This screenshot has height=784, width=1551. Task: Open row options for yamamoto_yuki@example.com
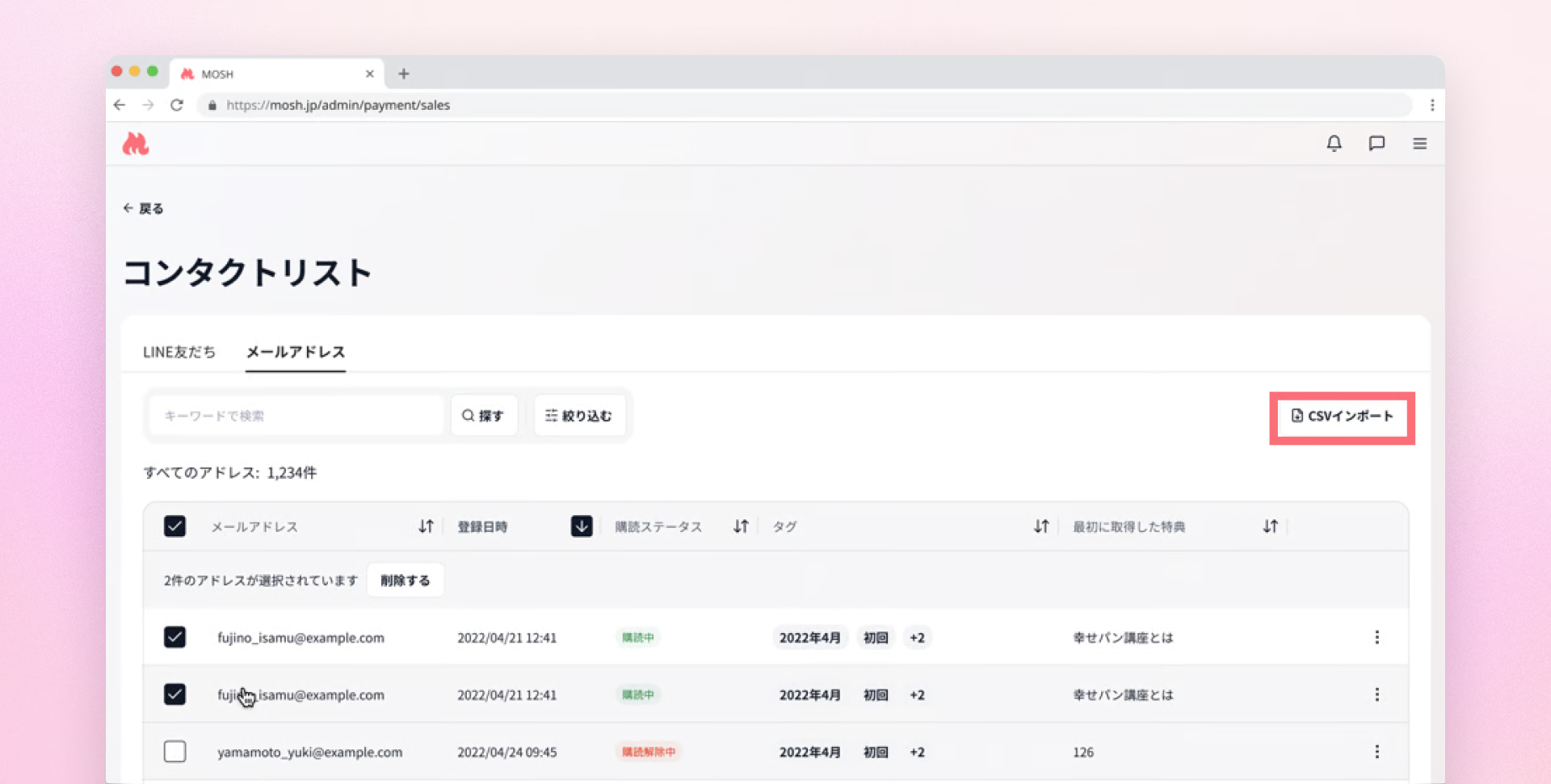1377,752
